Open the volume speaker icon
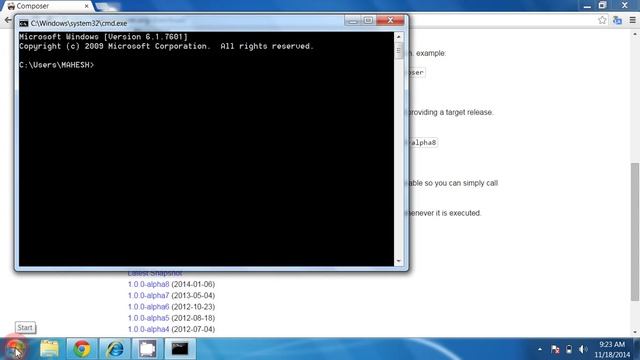This screenshot has width=640, height=360. [583, 349]
